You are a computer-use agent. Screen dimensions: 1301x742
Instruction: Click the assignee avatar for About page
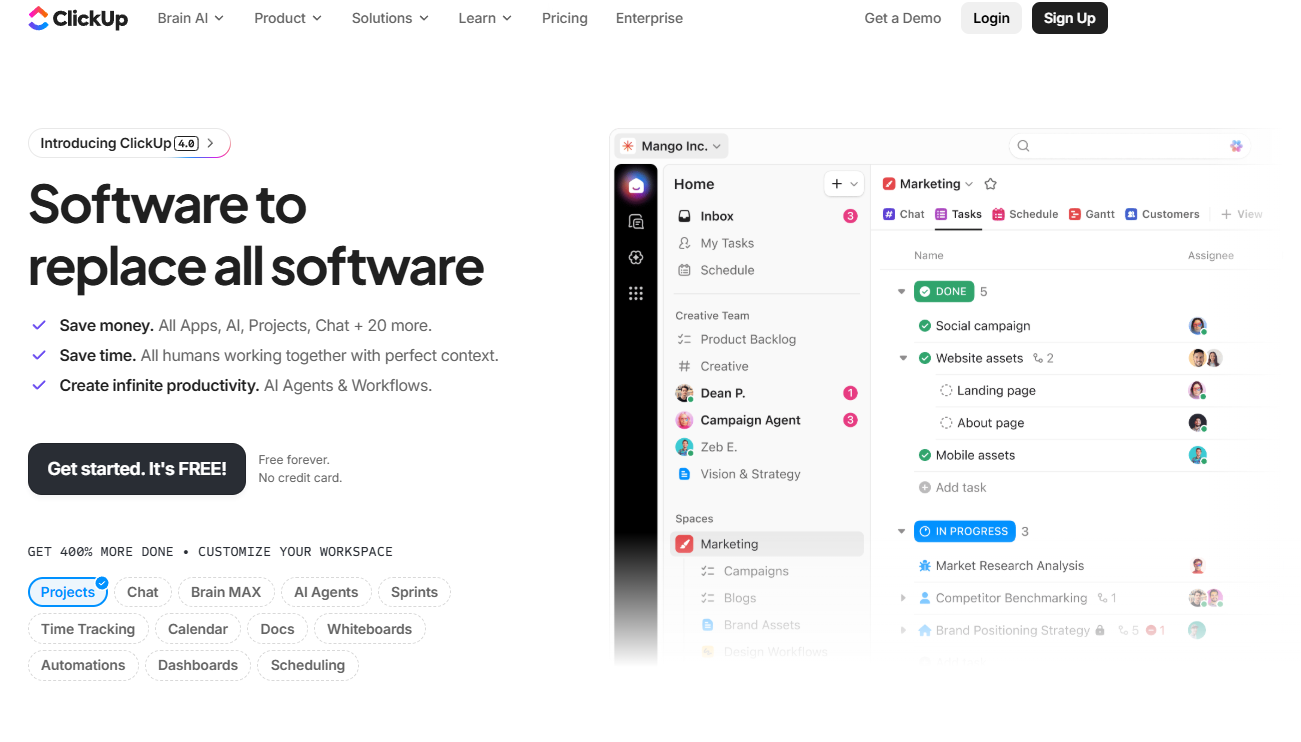pos(1198,423)
